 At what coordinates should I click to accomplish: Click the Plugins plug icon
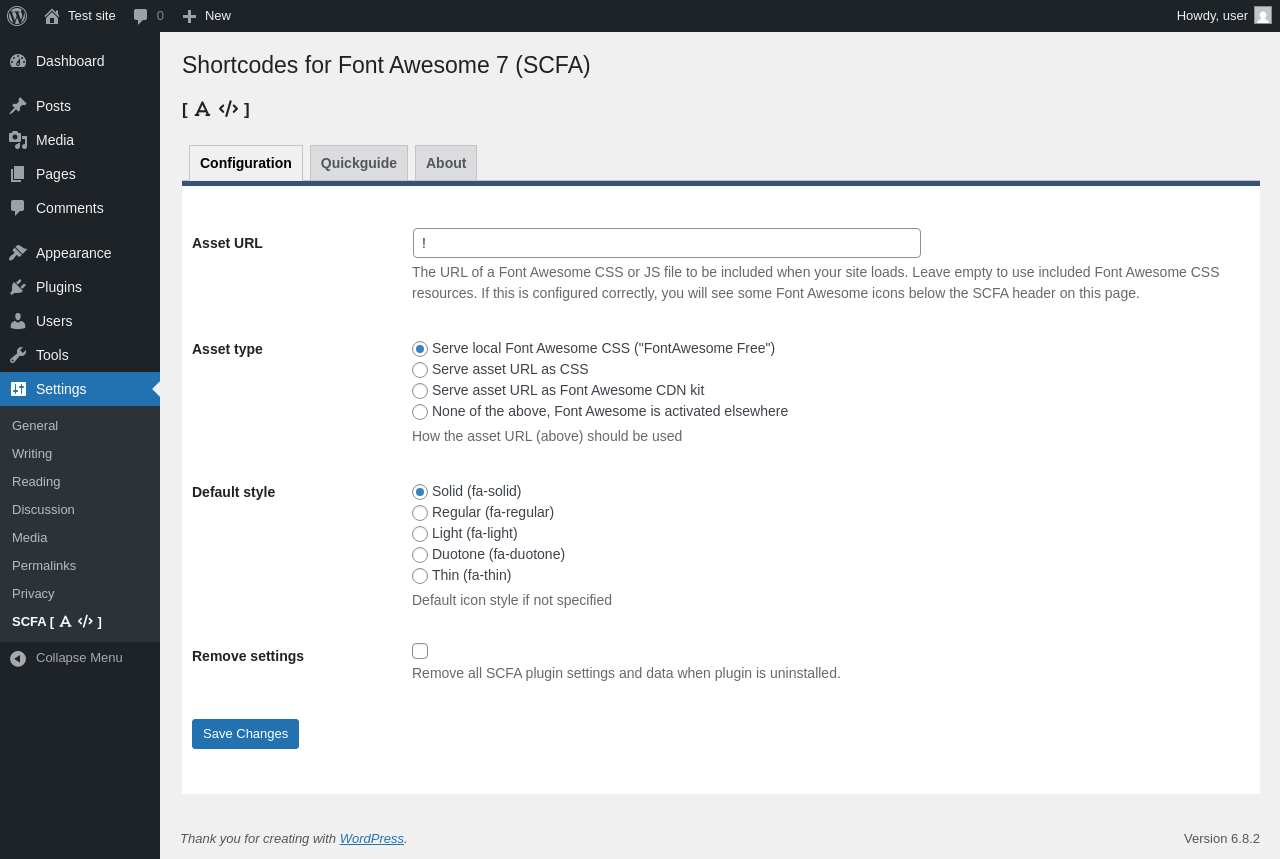(18, 287)
